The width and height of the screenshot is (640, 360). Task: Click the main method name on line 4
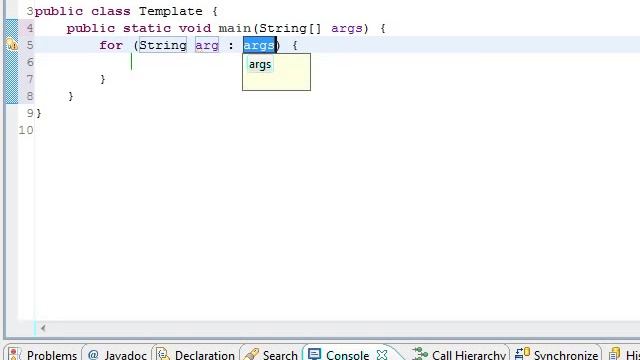click(x=235, y=28)
